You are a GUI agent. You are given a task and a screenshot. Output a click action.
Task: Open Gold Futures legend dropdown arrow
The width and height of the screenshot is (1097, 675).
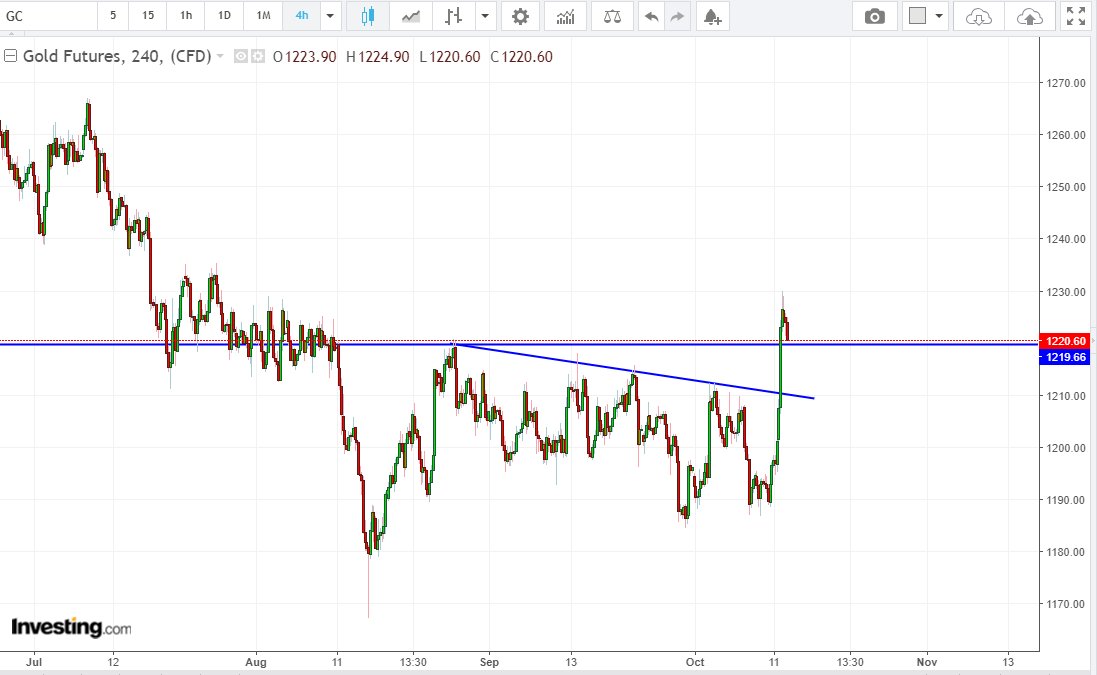coord(220,56)
